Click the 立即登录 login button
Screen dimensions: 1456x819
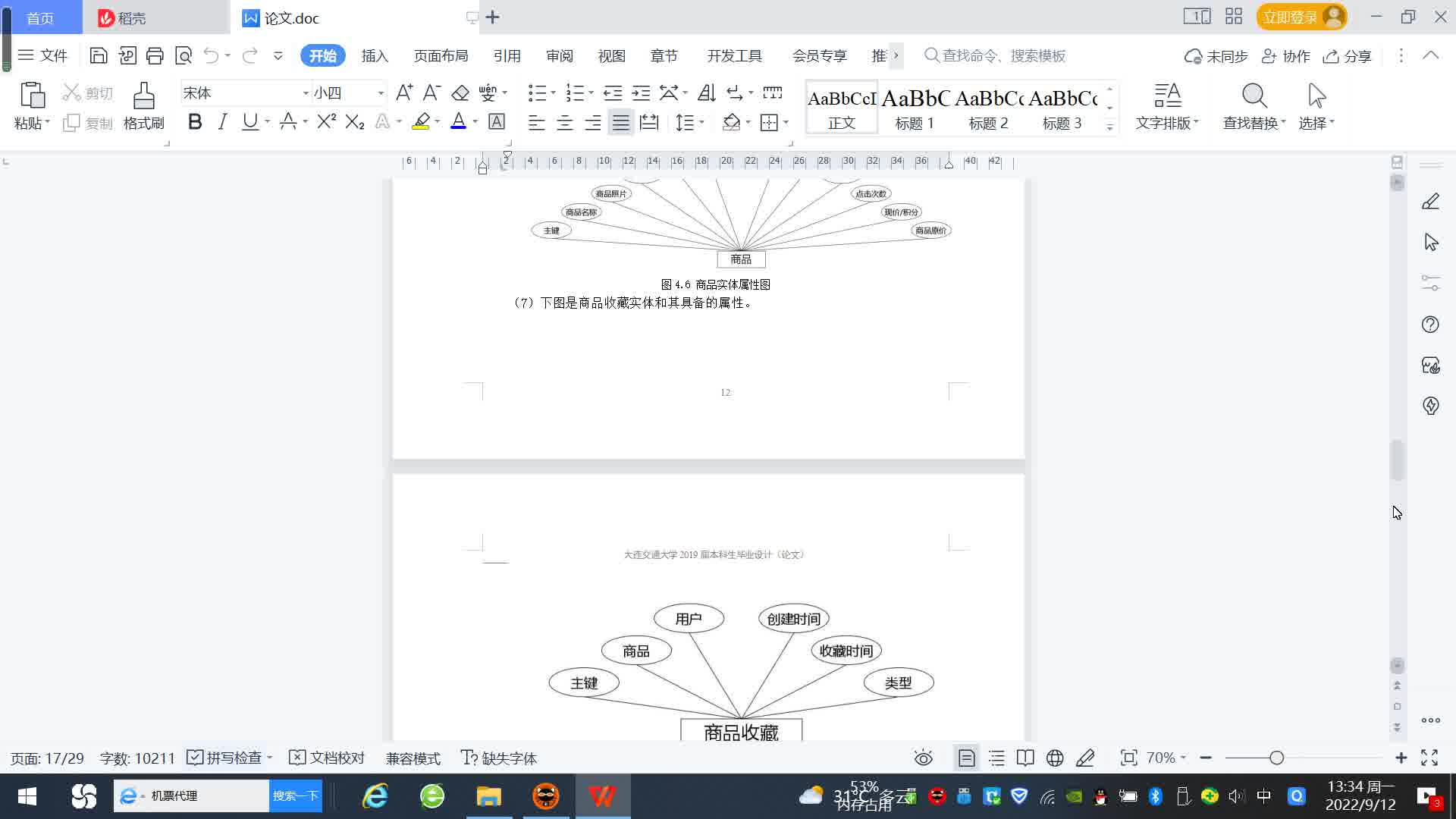pos(1291,17)
